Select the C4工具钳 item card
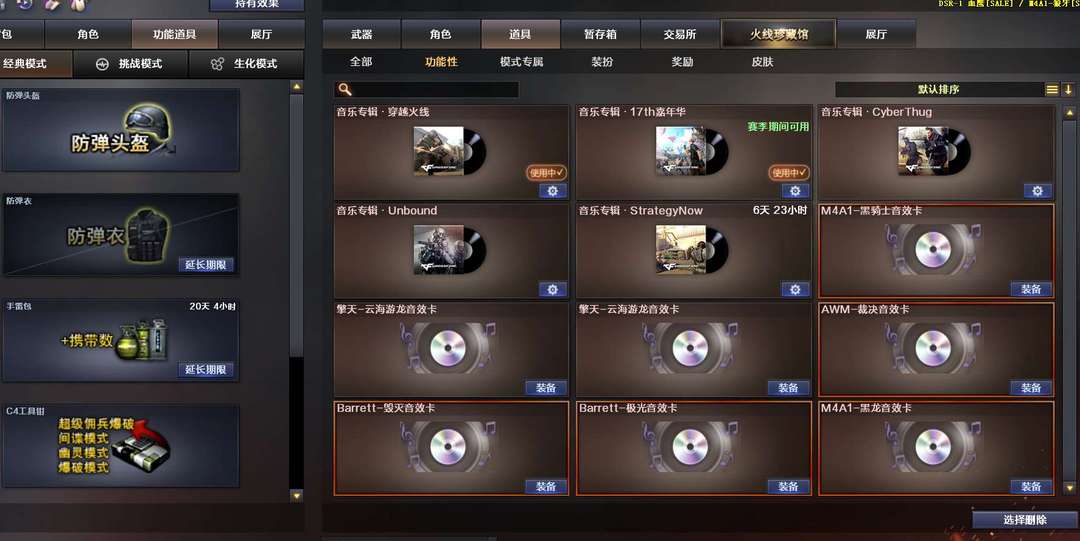This screenshot has width=1080, height=541. 121,445
